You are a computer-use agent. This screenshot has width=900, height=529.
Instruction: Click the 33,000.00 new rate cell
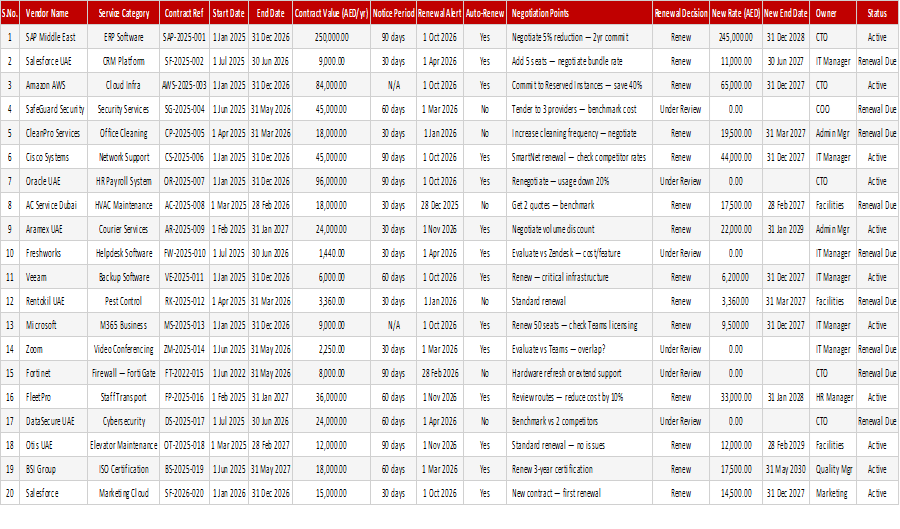[x=736, y=397]
